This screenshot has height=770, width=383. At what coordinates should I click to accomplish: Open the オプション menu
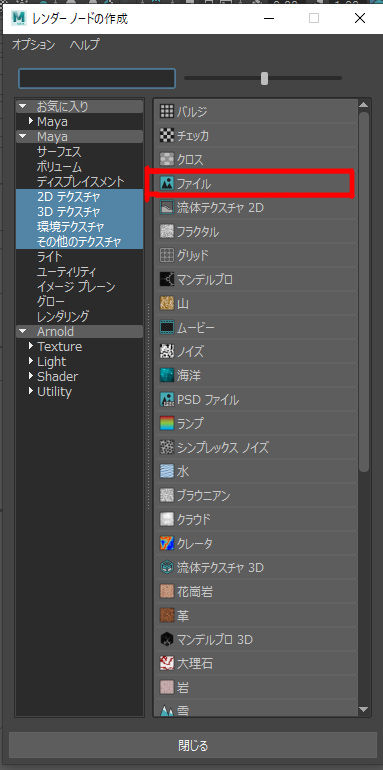point(34,45)
